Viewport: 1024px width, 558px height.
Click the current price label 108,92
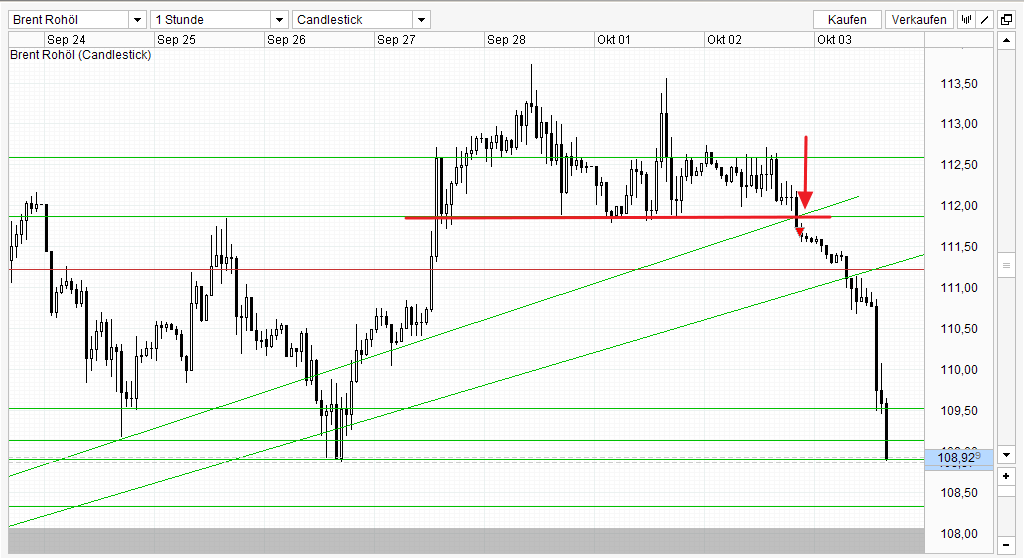(x=959, y=457)
